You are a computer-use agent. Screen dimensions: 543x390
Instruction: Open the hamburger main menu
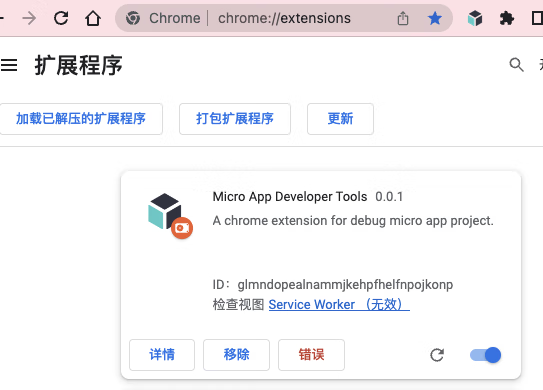coord(9,65)
